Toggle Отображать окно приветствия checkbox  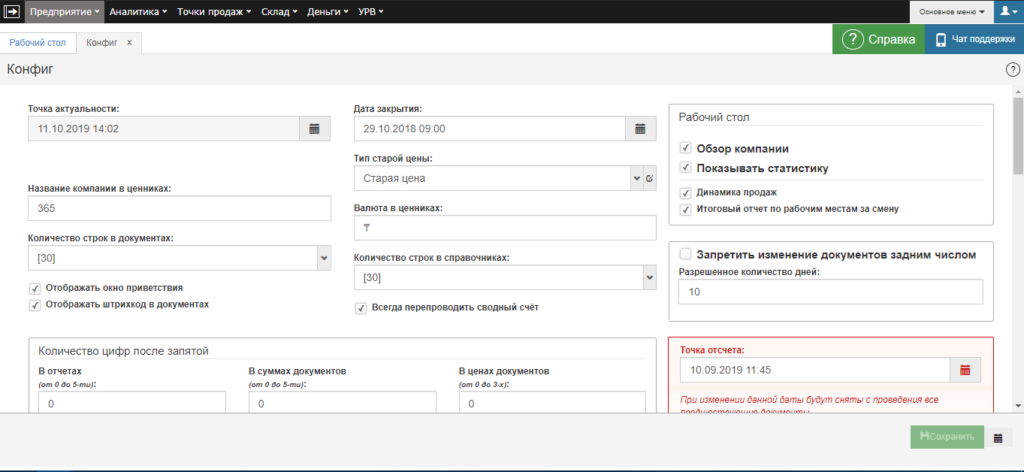click(x=35, y=288)
